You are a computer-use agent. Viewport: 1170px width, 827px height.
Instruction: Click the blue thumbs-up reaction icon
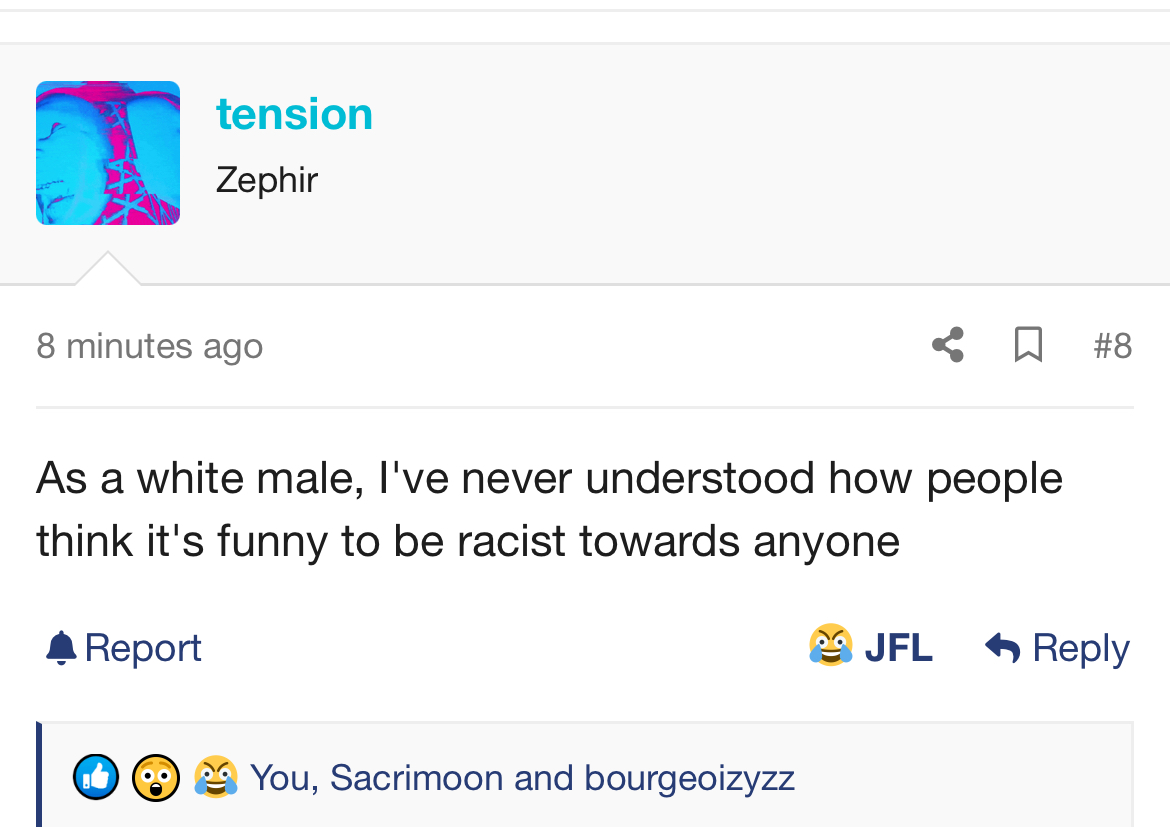96,778
